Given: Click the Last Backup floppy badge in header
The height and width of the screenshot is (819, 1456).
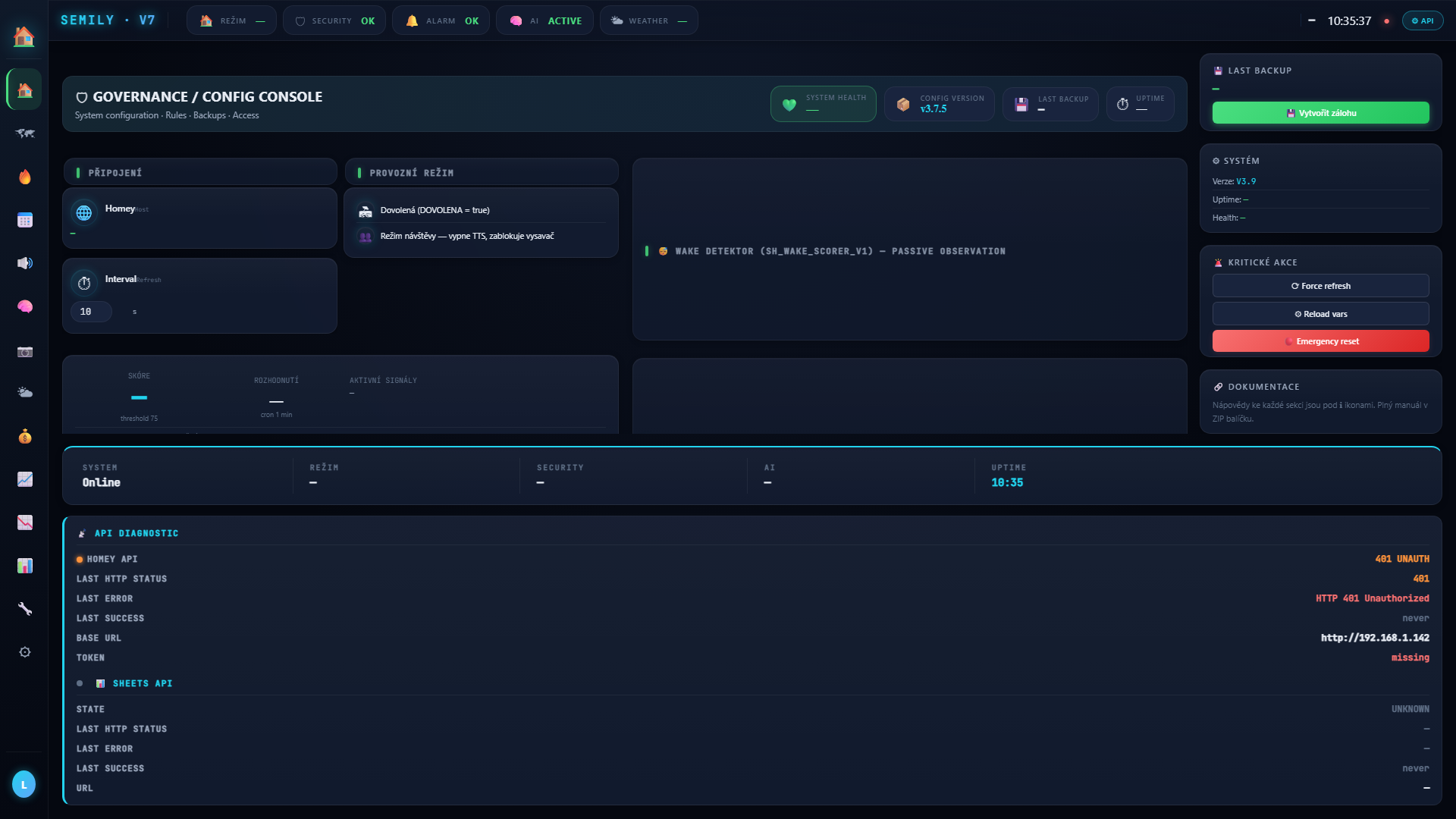Looking at the screenshot, I should coord(1051,104).
